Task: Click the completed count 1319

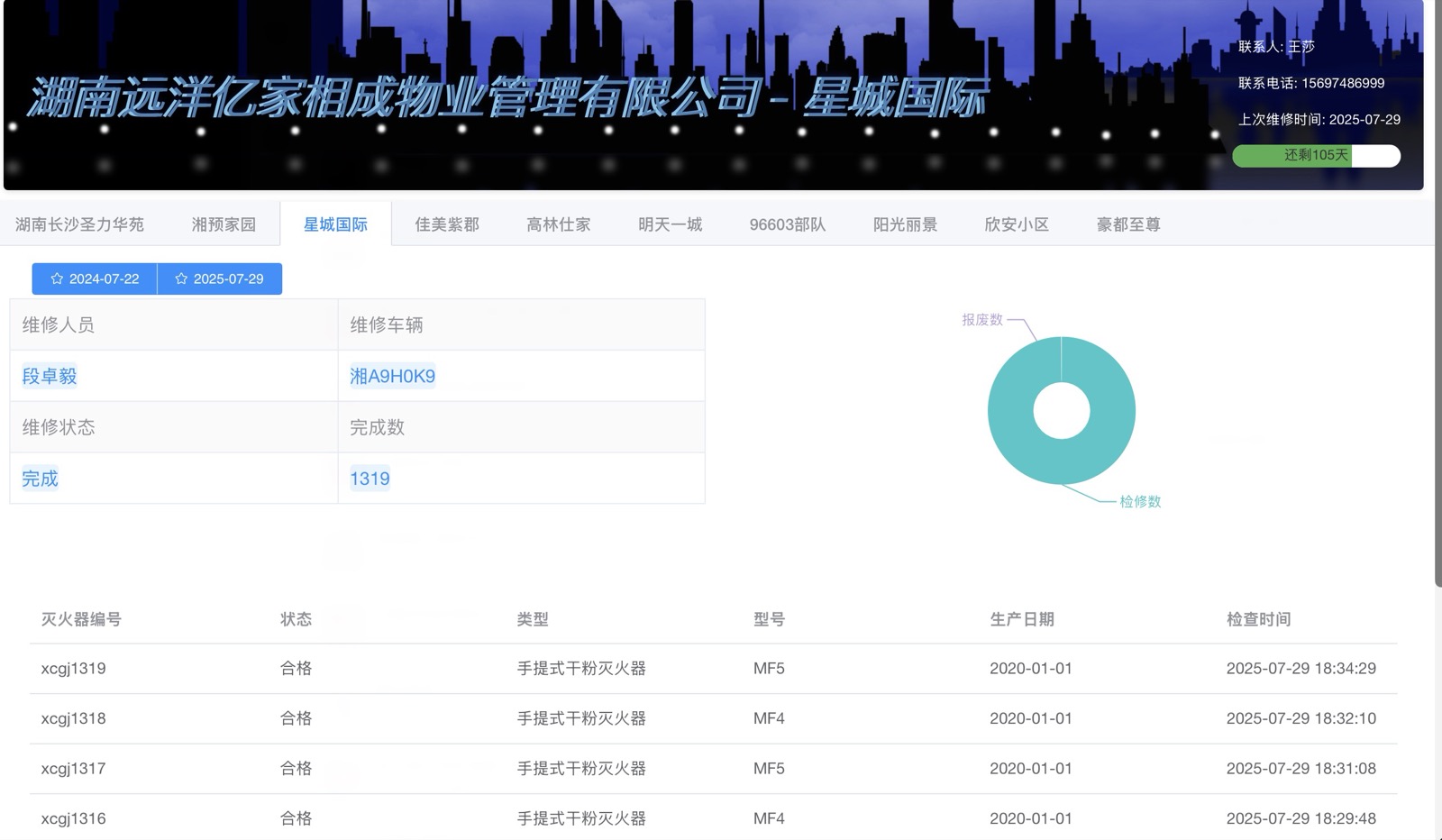Action: click(370, 479)
